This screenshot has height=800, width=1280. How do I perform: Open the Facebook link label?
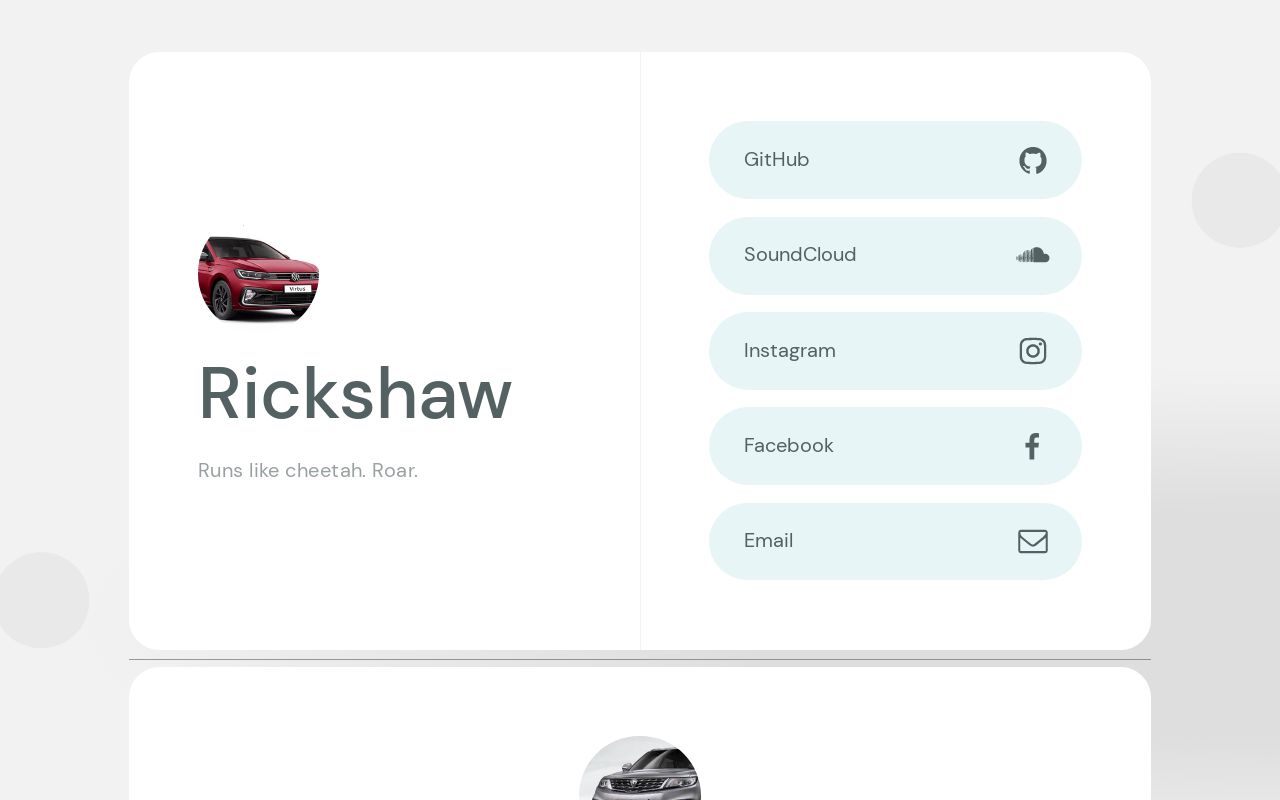pyautogui.click(x=789, y=446)
